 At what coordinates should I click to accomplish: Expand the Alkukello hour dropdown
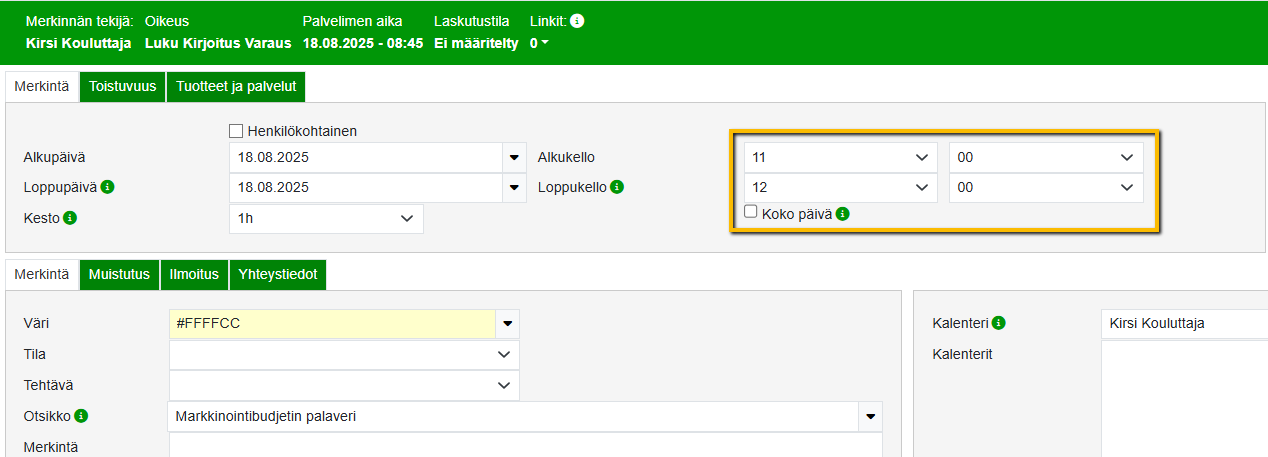click(x=840, y=157)
